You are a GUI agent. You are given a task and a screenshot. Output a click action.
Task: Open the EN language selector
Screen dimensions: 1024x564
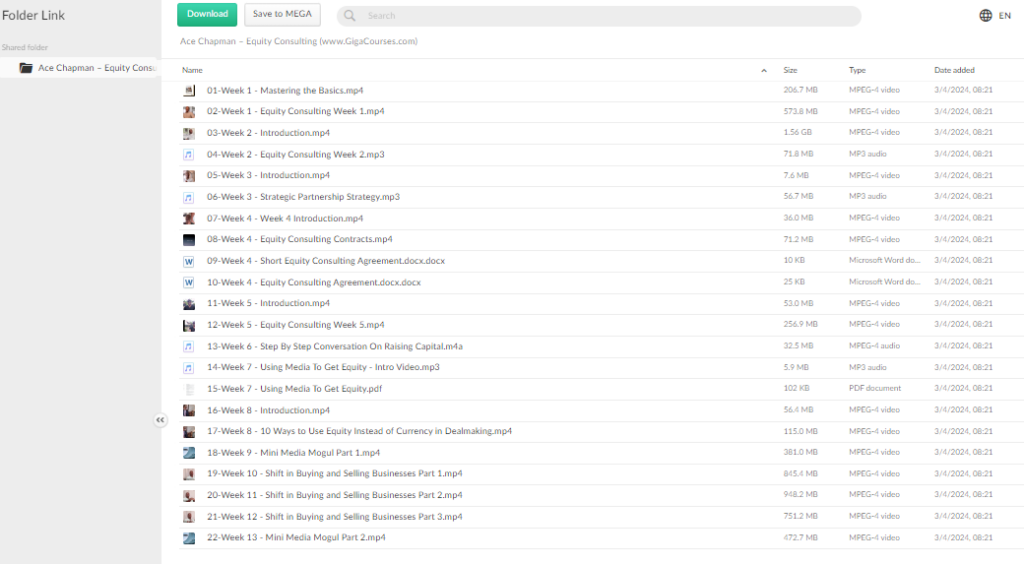1005,16
